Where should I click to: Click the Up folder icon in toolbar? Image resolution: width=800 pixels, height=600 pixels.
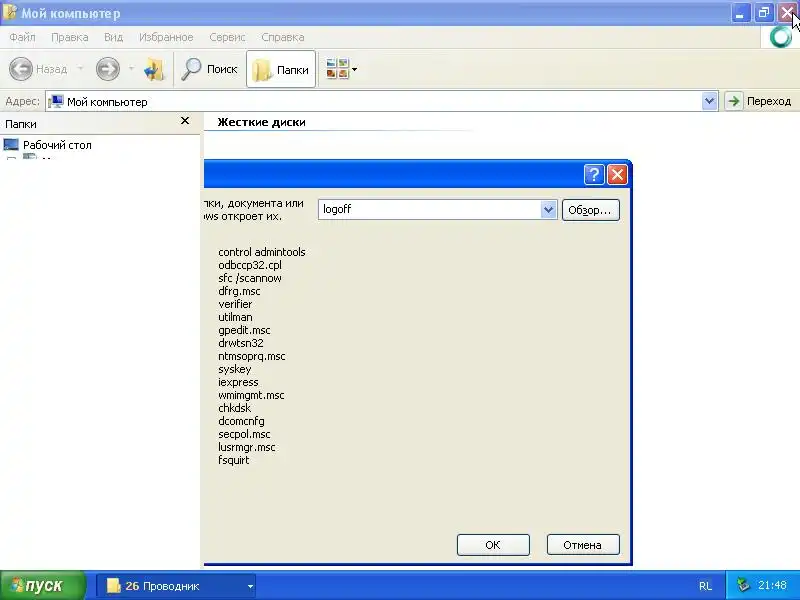[154, 69]
